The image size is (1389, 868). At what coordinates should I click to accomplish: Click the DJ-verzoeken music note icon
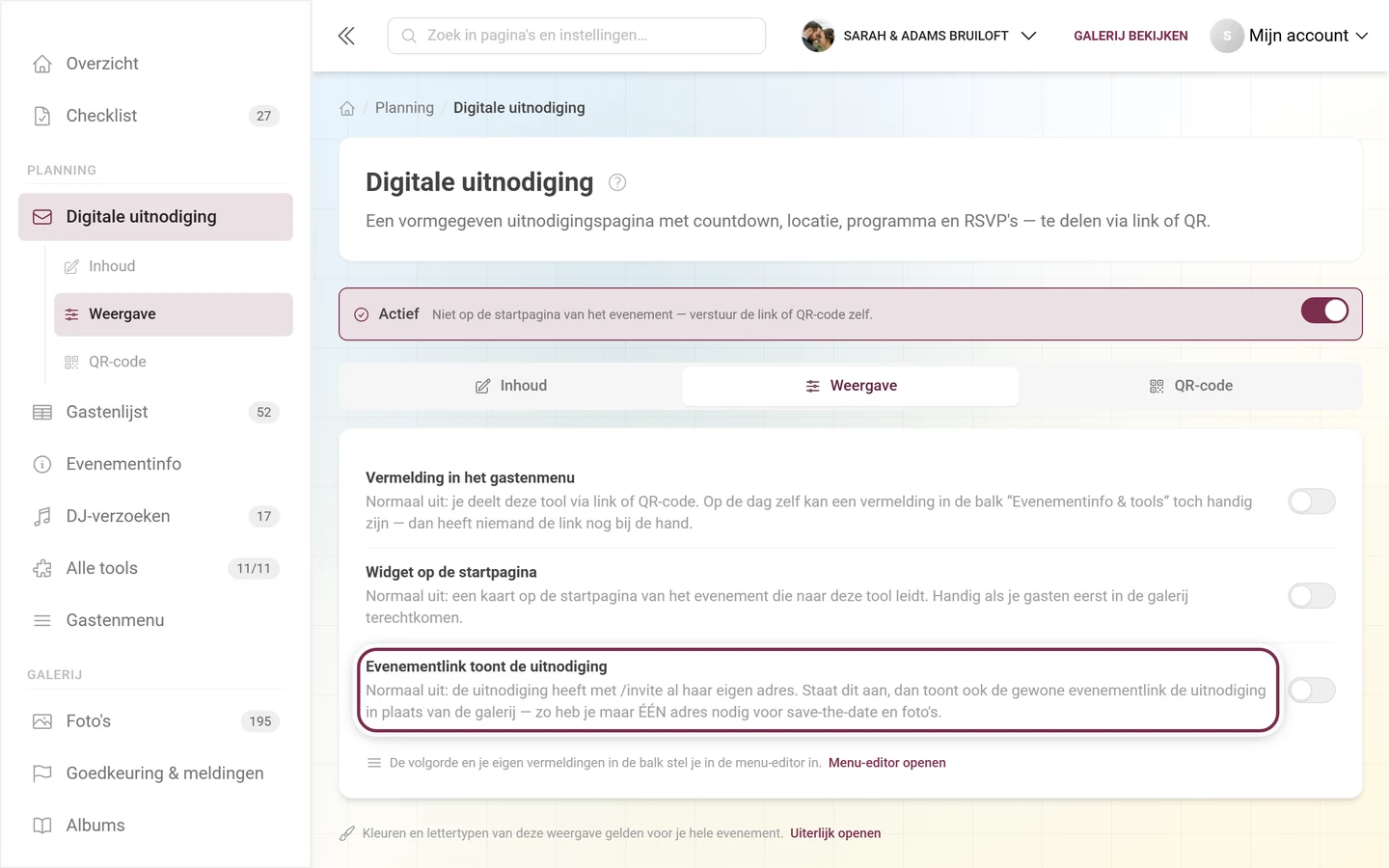point(42,517)
